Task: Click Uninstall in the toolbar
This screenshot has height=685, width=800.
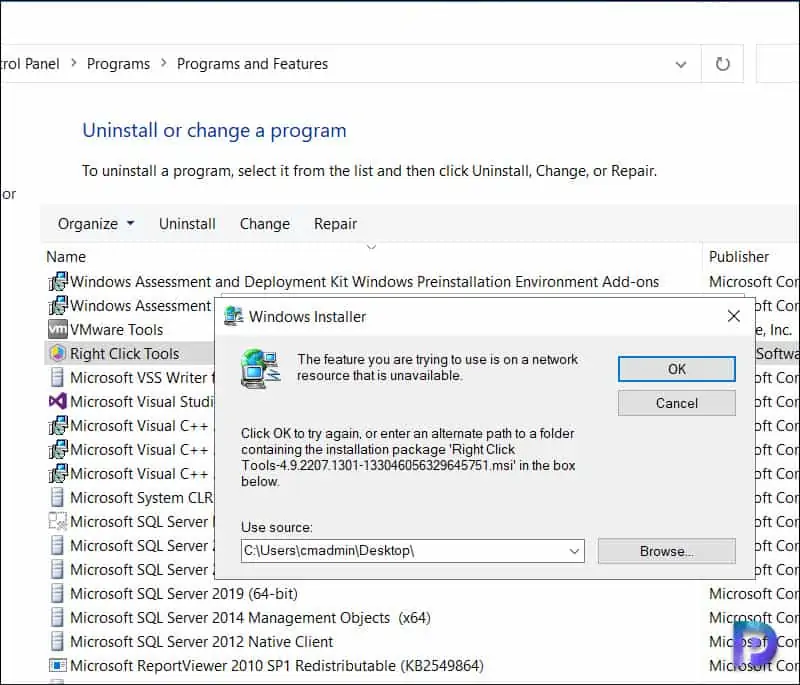Action: pyautogui.click(x=187, y=224)
